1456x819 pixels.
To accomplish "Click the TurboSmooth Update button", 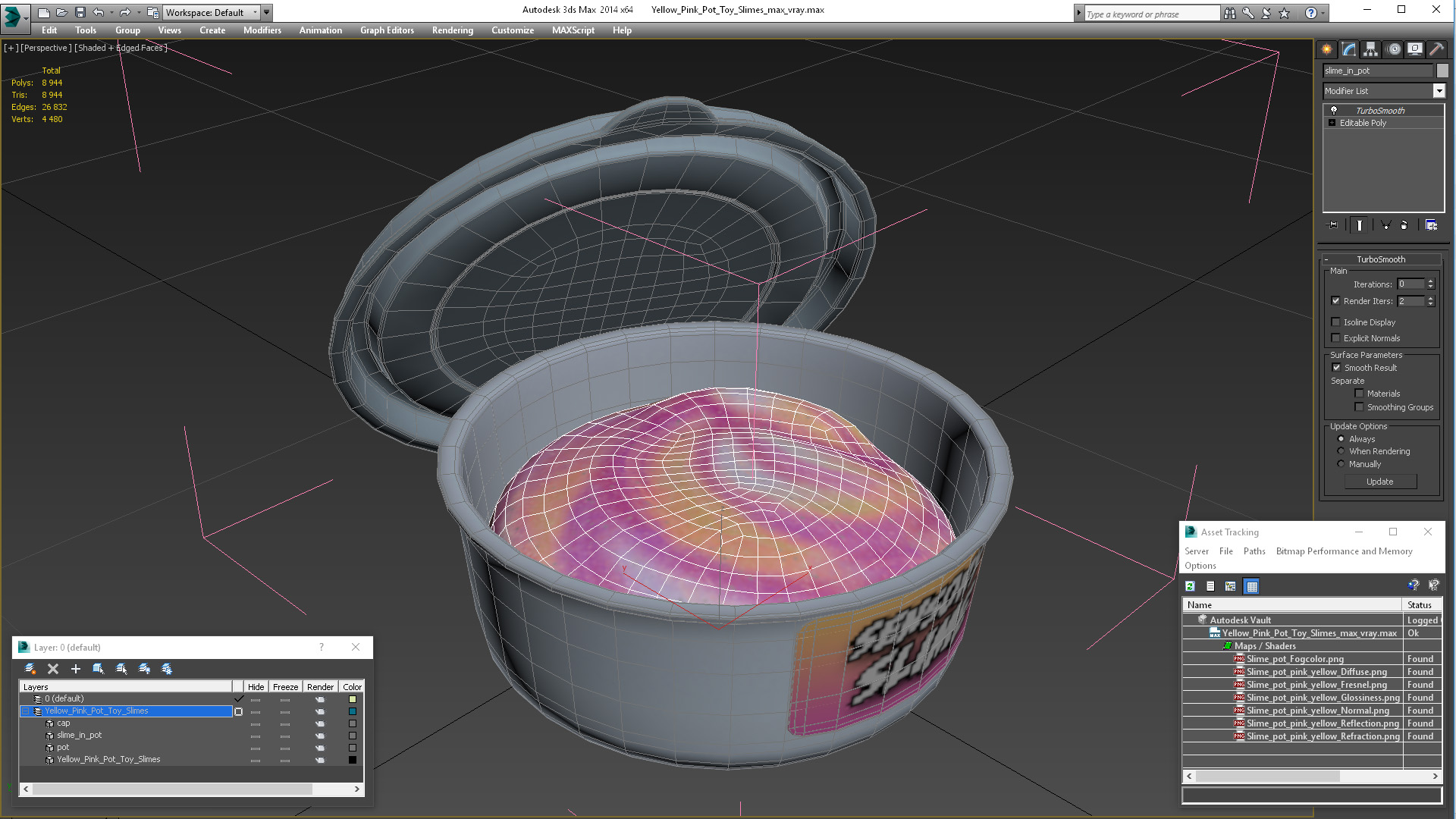I will (x=1380, y=482).
